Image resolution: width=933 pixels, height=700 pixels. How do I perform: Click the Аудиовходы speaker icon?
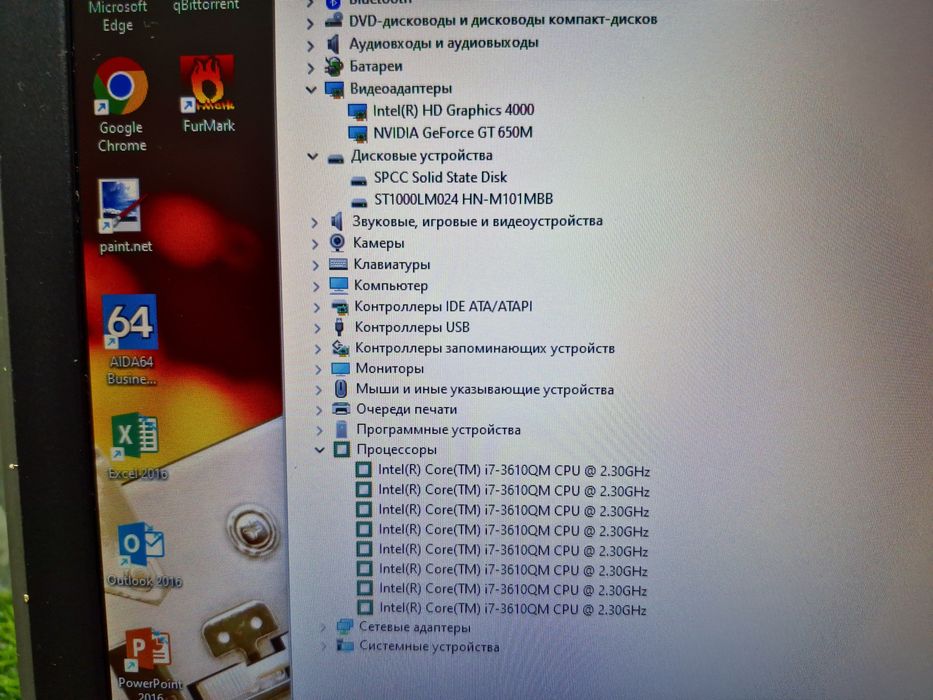333,43
